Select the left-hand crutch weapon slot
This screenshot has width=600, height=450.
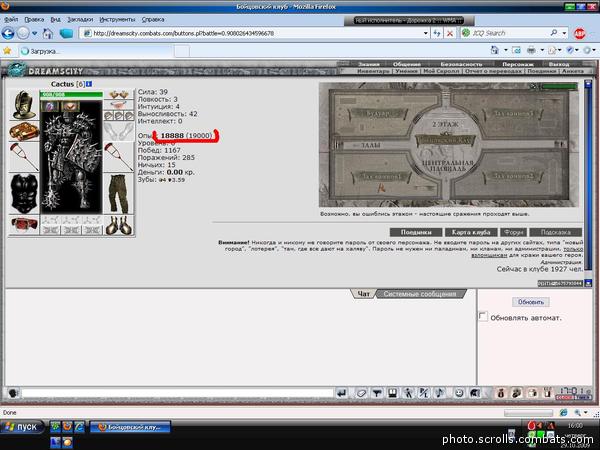24,157
